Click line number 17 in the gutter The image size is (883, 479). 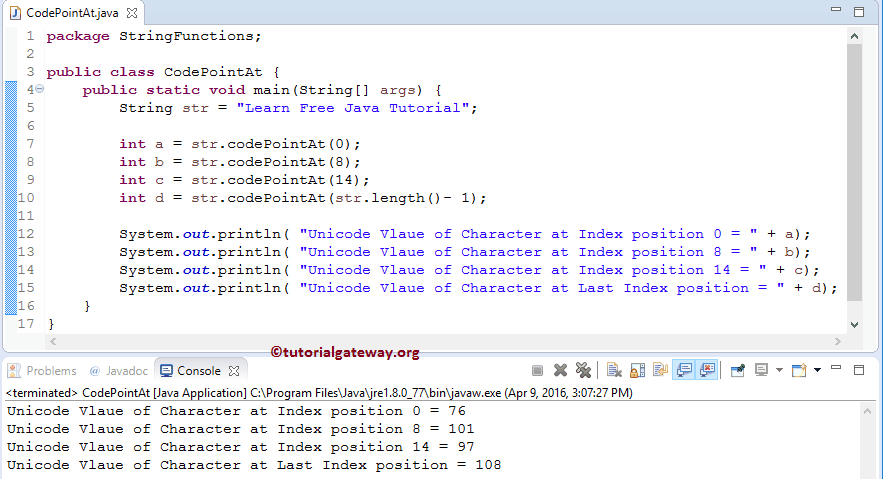point(26,324)
